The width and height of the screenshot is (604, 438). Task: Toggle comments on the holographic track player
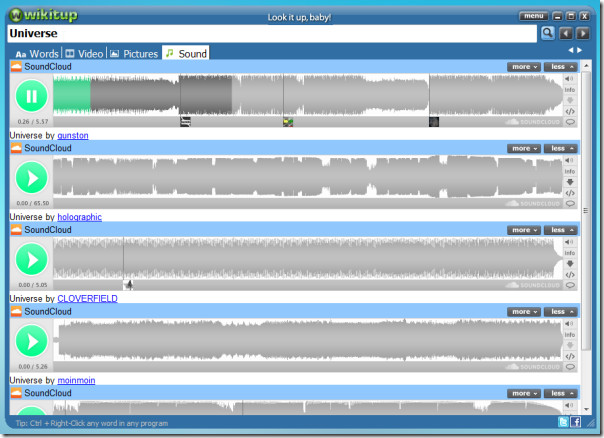click(570, 204)
